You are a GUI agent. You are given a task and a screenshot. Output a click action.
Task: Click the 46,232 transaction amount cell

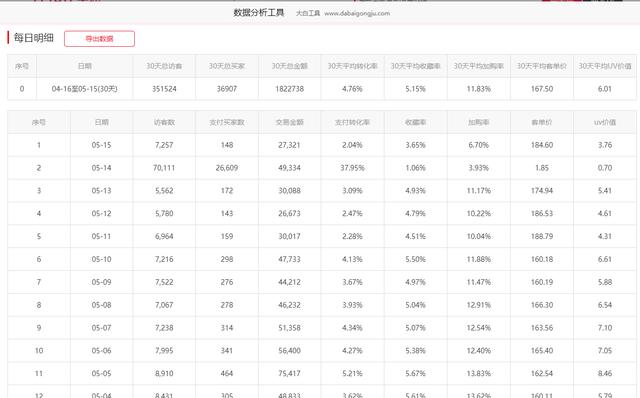tap(289, 305)
